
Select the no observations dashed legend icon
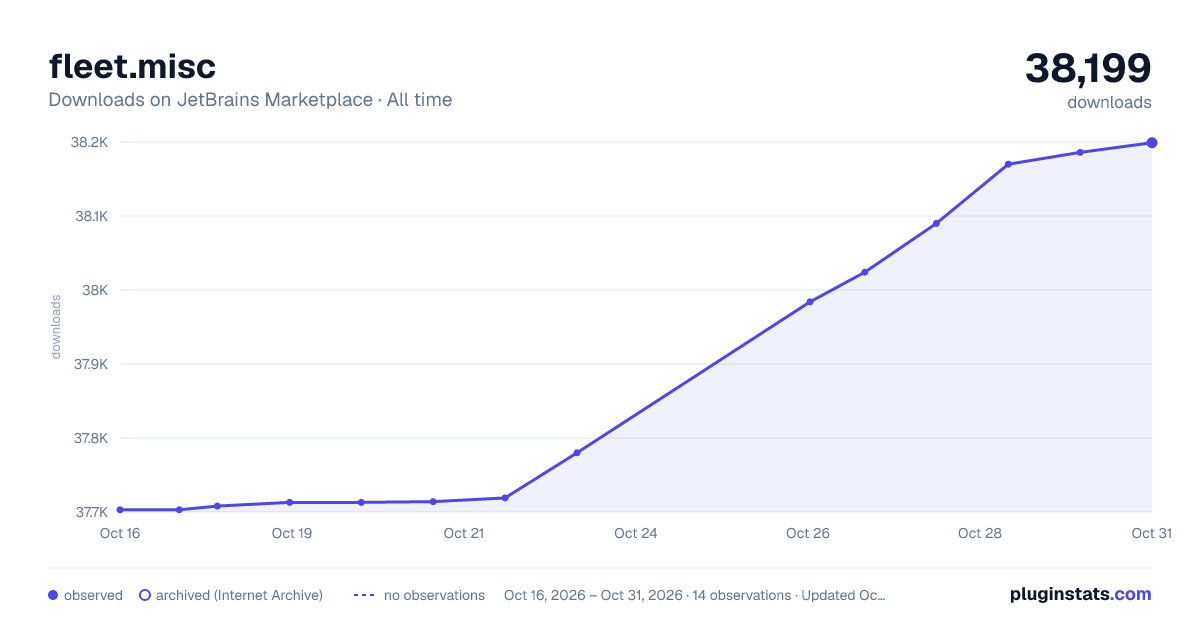click(364, 595)
